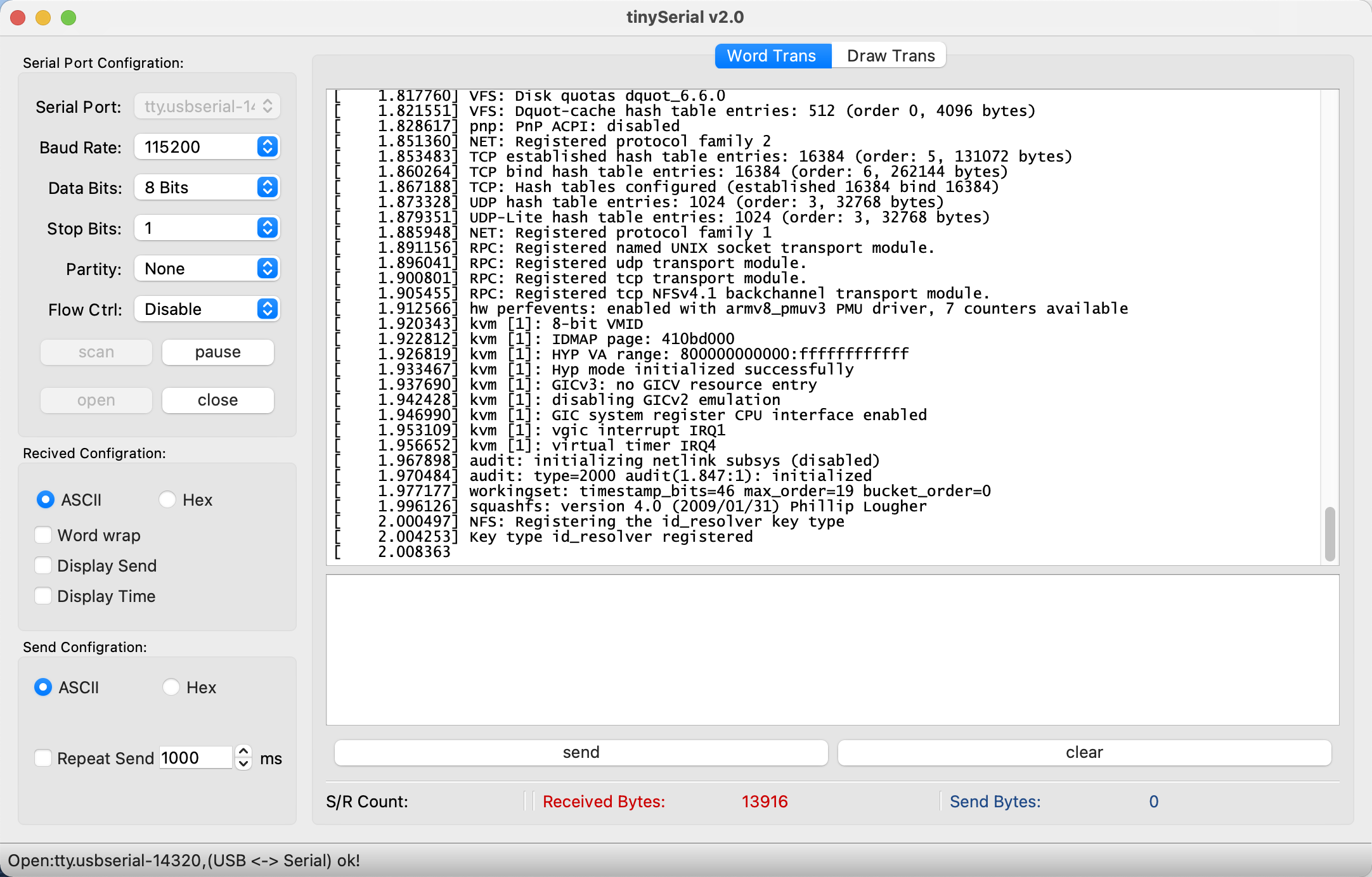Screen dimensions: 1372x877
Task: Select ASCII for received configuration
Action: [46, 500]
